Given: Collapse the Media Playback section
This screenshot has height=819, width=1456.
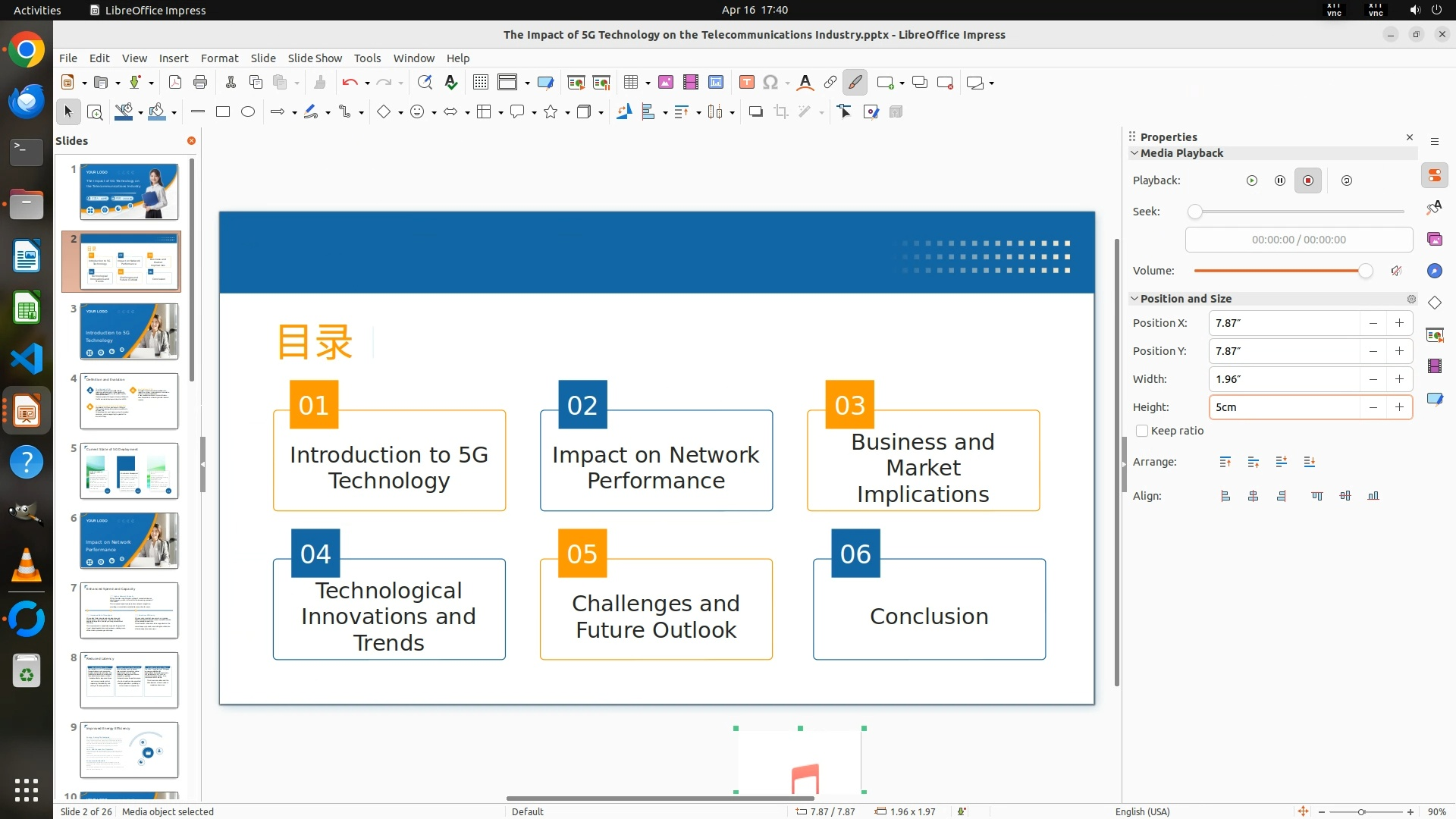Looking at the screenshot, I should 1134,153.
